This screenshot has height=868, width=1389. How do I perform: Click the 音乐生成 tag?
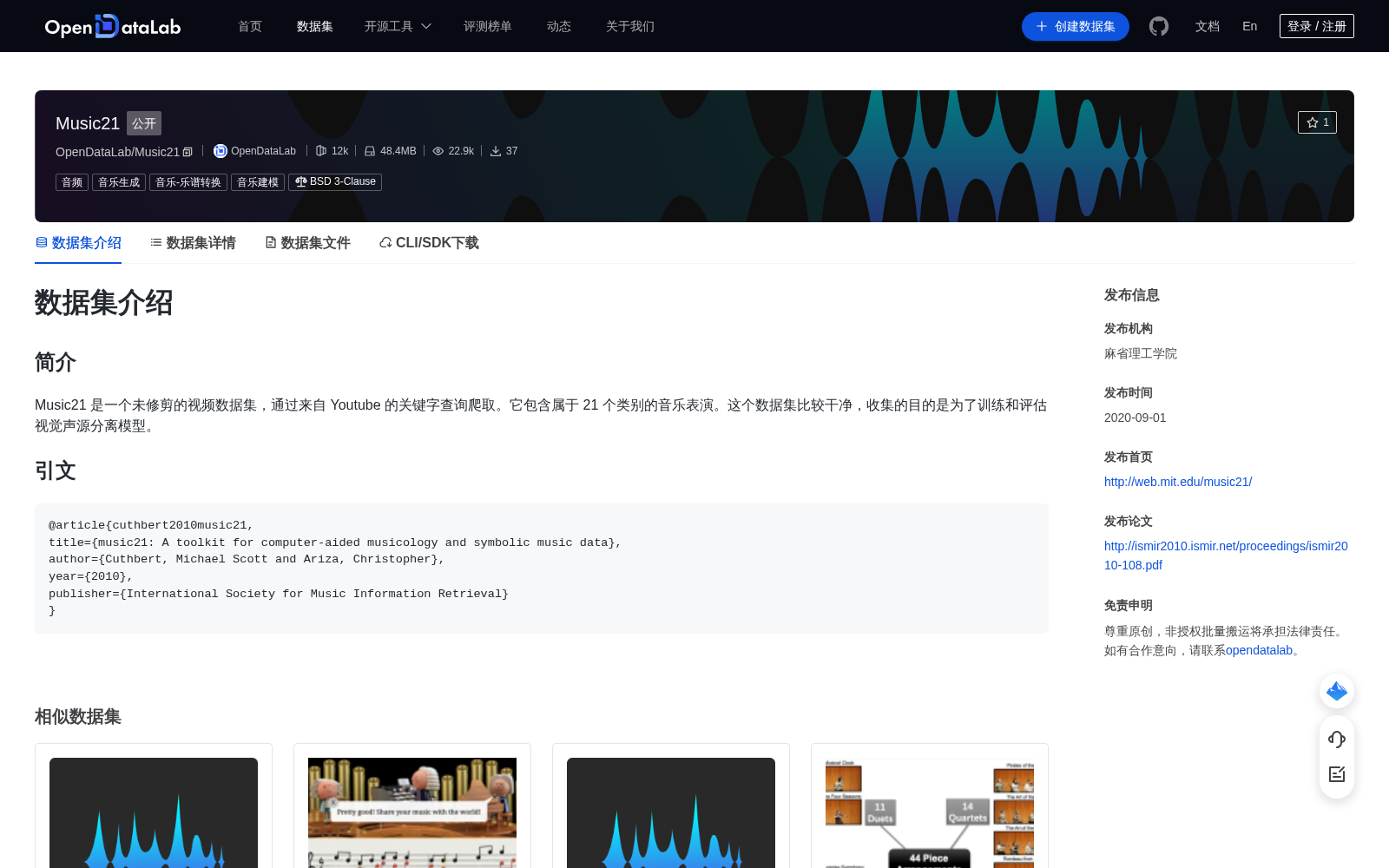(119, 182)
